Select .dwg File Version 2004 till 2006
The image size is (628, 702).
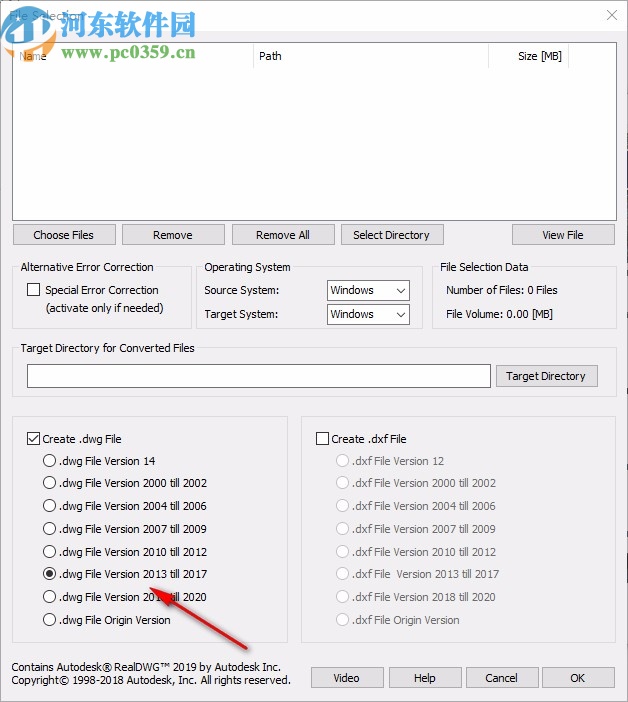coord(49,505)
